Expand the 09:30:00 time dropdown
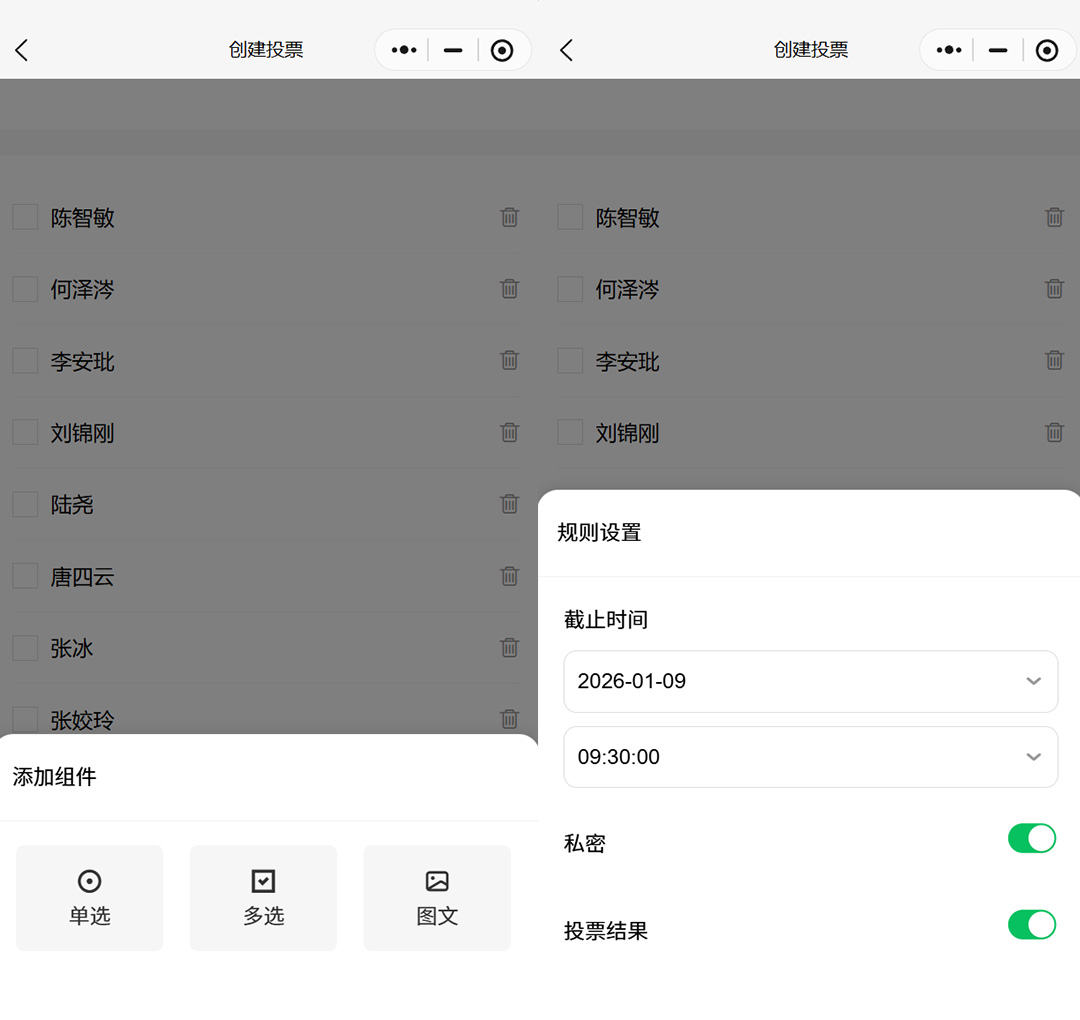This screenshot has width=1080, height=1020. click(810, 757)
